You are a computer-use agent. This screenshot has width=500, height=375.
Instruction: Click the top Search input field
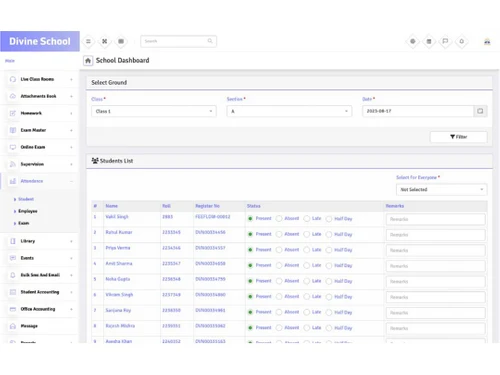click(179, 41)
